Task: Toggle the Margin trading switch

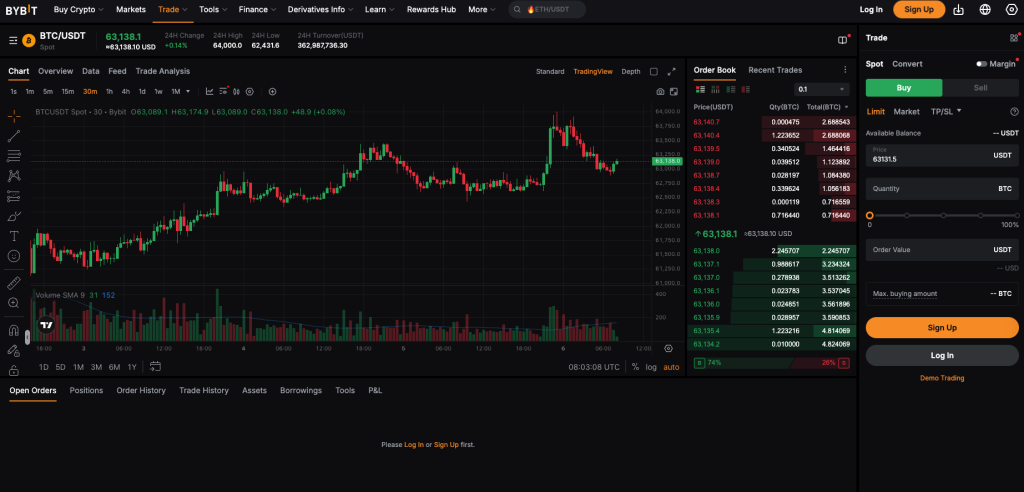Action: (x=982, y=64)
